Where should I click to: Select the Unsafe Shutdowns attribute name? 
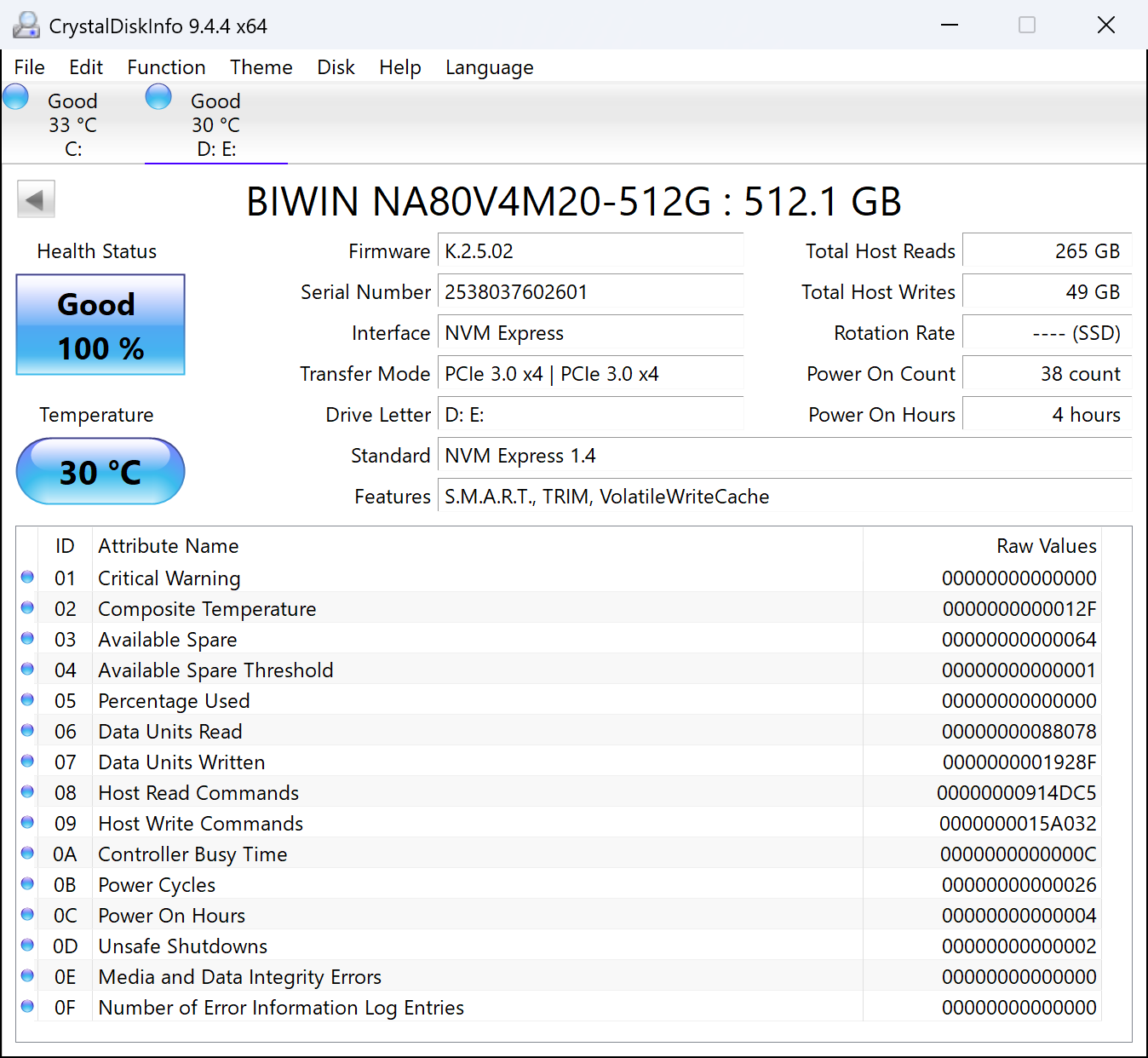click(x=183, y=946)
